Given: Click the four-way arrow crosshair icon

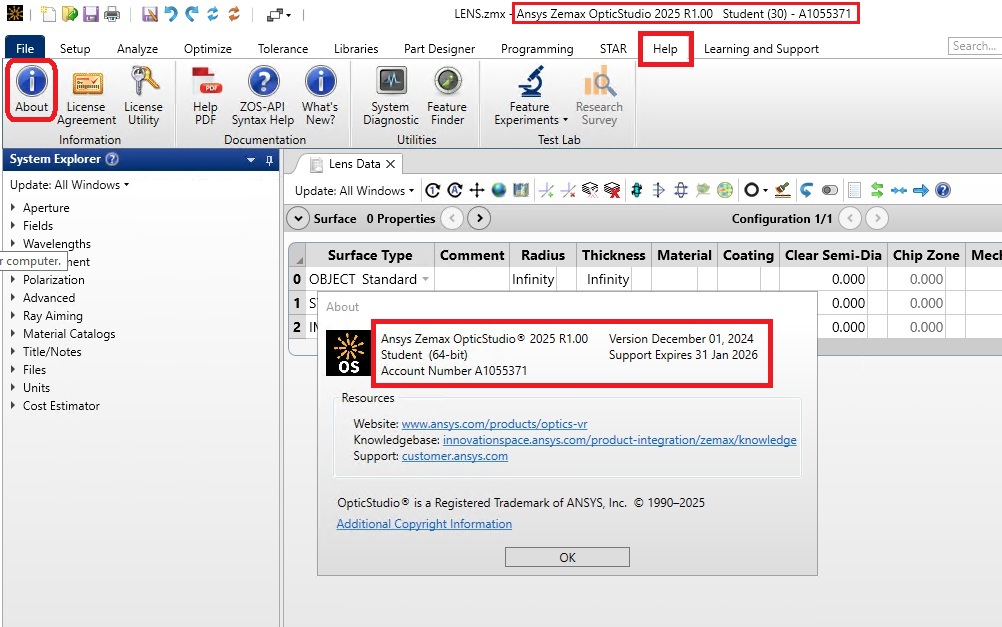Looking at the screenshot, I should (477, 190).
